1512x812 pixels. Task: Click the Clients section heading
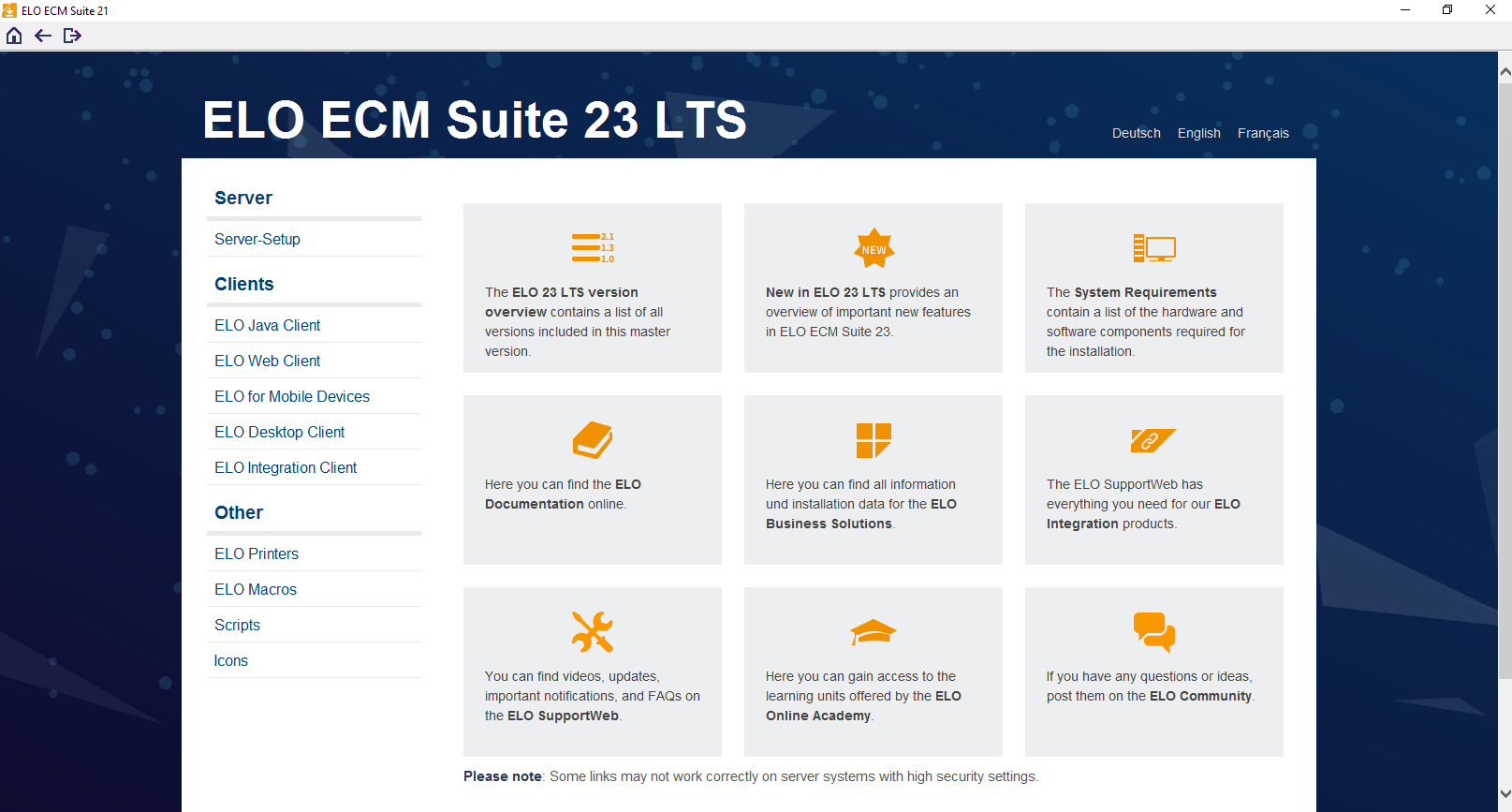click(x=244, y=284)
